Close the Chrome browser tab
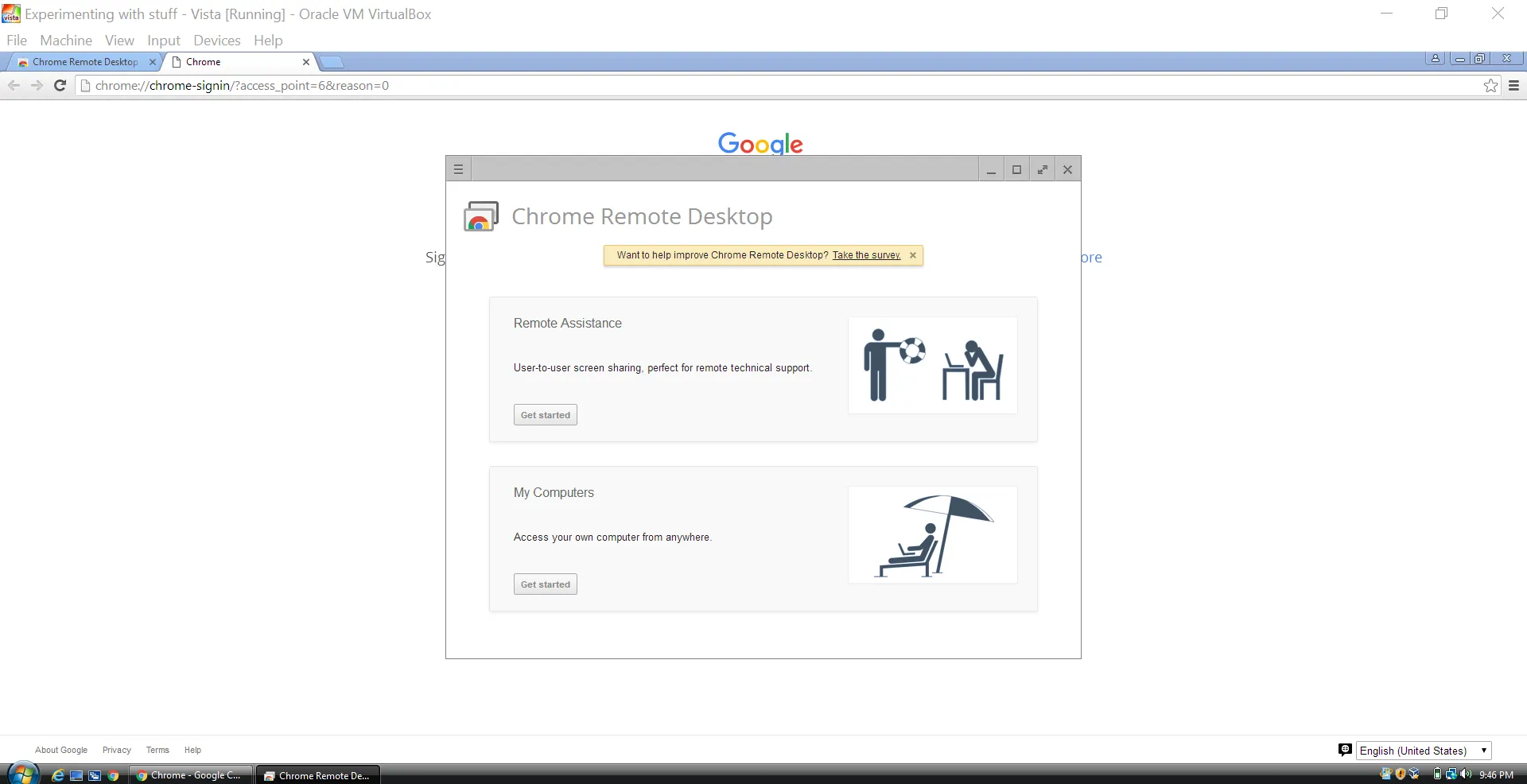 [306, 62]
